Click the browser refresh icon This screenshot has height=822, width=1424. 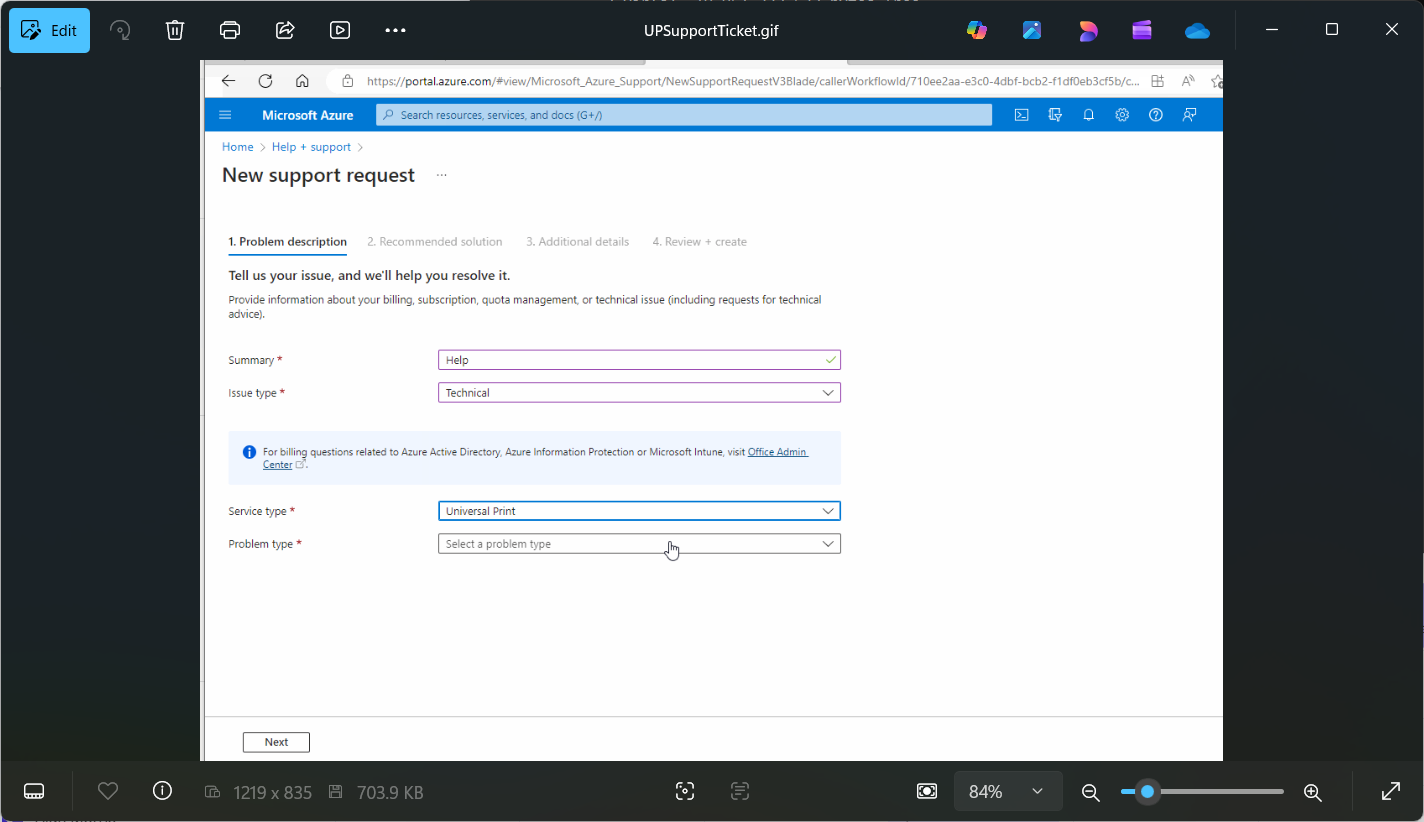click(265, 81)
